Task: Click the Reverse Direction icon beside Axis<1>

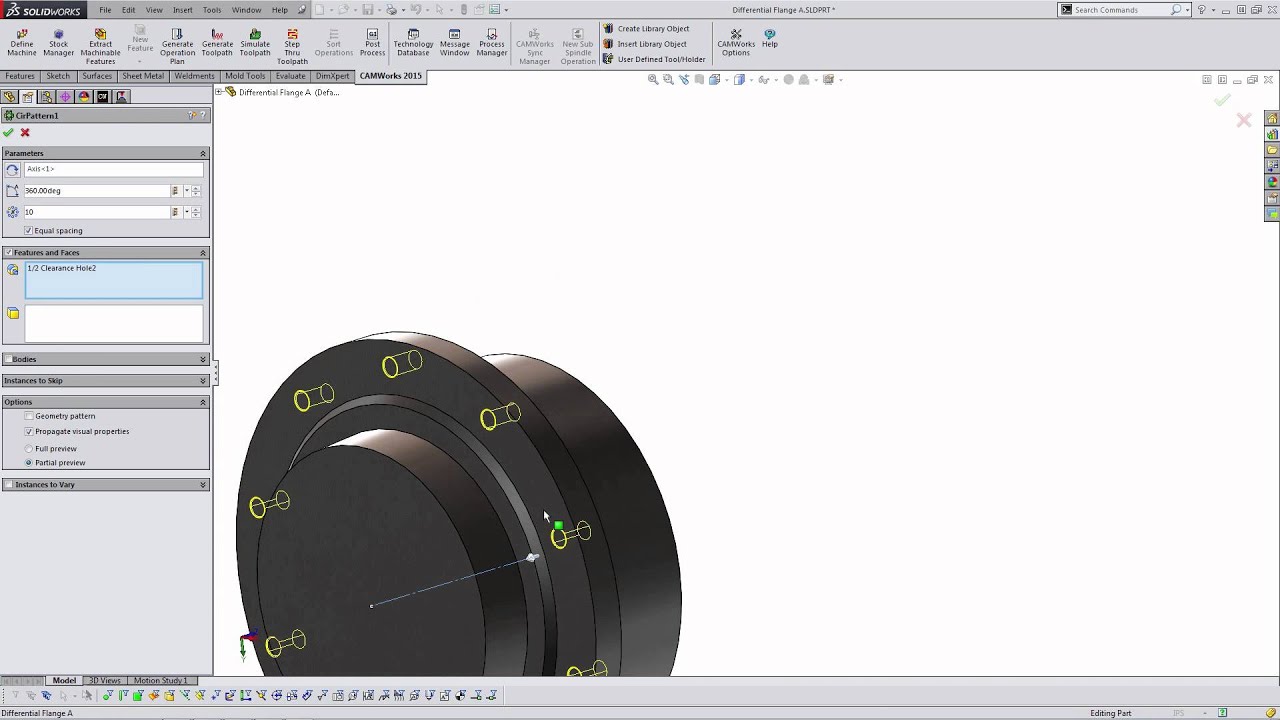Action: point(13,169)
